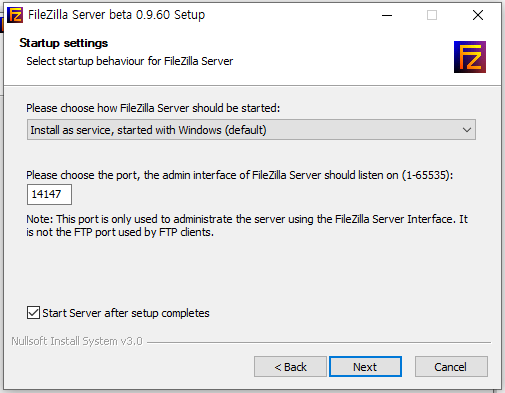Proceed with the Next button

pyautogui.click(x=365, y=367)
